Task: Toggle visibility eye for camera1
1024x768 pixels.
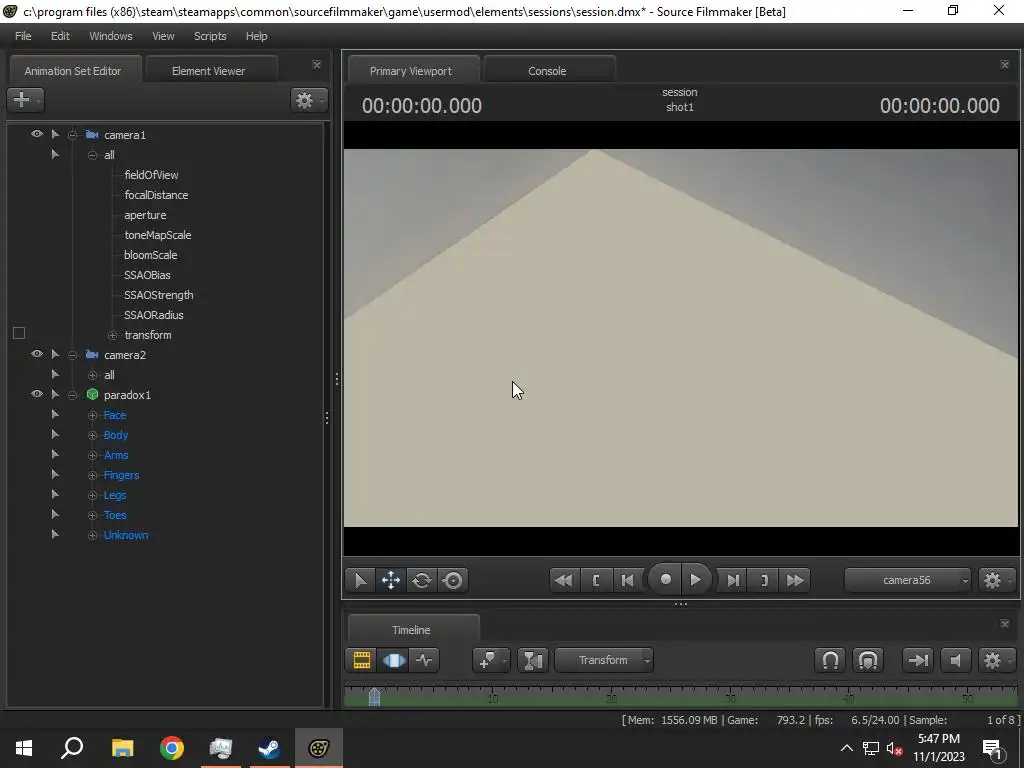Action: pyautogui.click(x=37, y=134)
